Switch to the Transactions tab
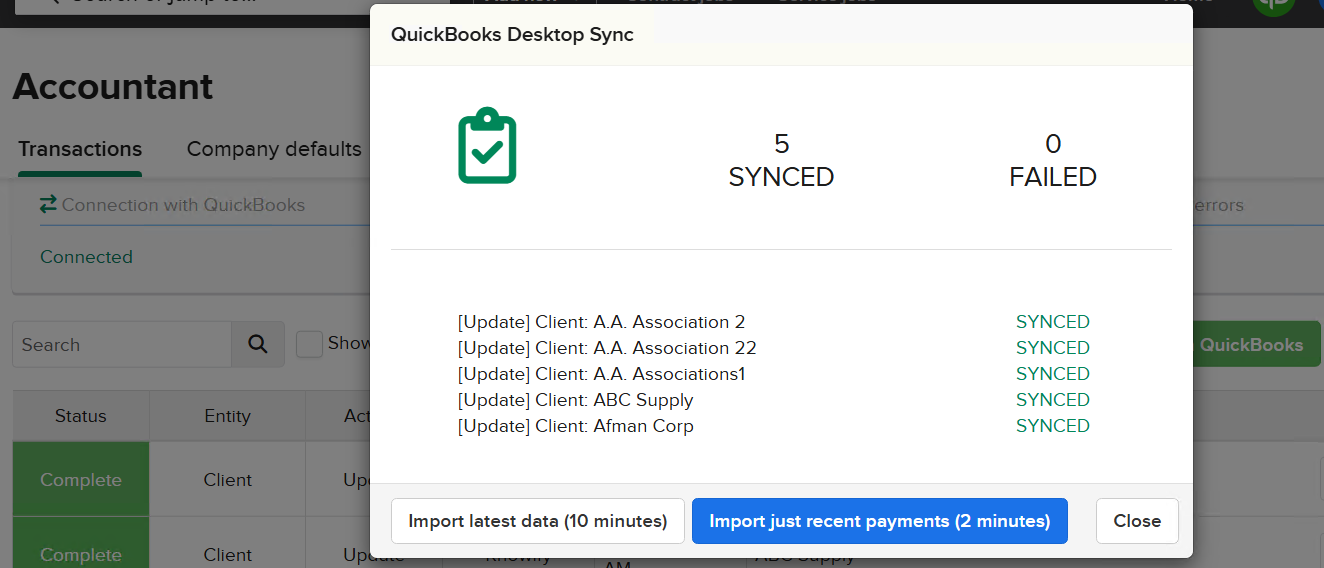 [80, 150]
